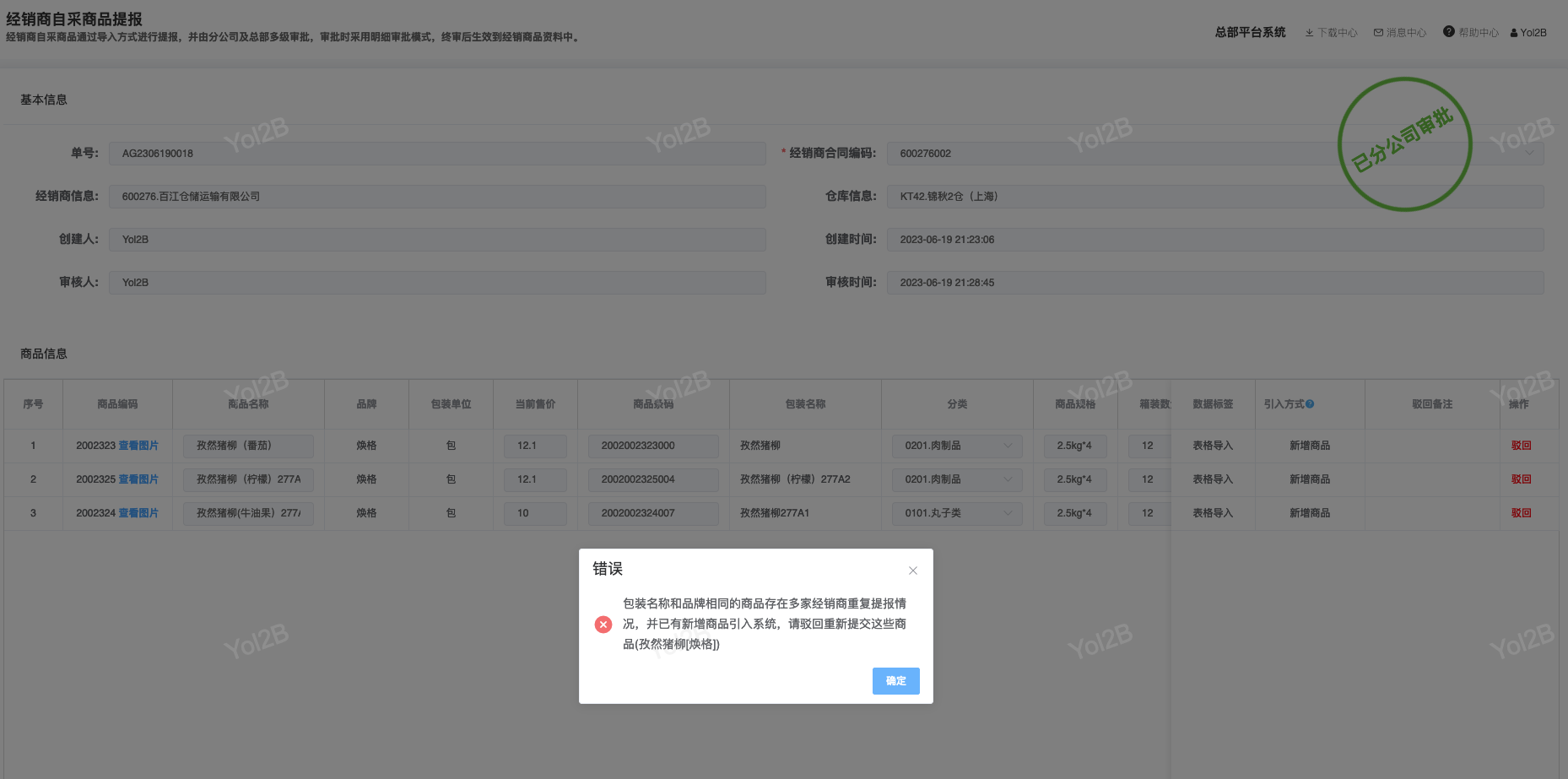Click the price field 12.1 in row 1
Image resolution: width=1568 pixels, height=779 pixels.
535,446
